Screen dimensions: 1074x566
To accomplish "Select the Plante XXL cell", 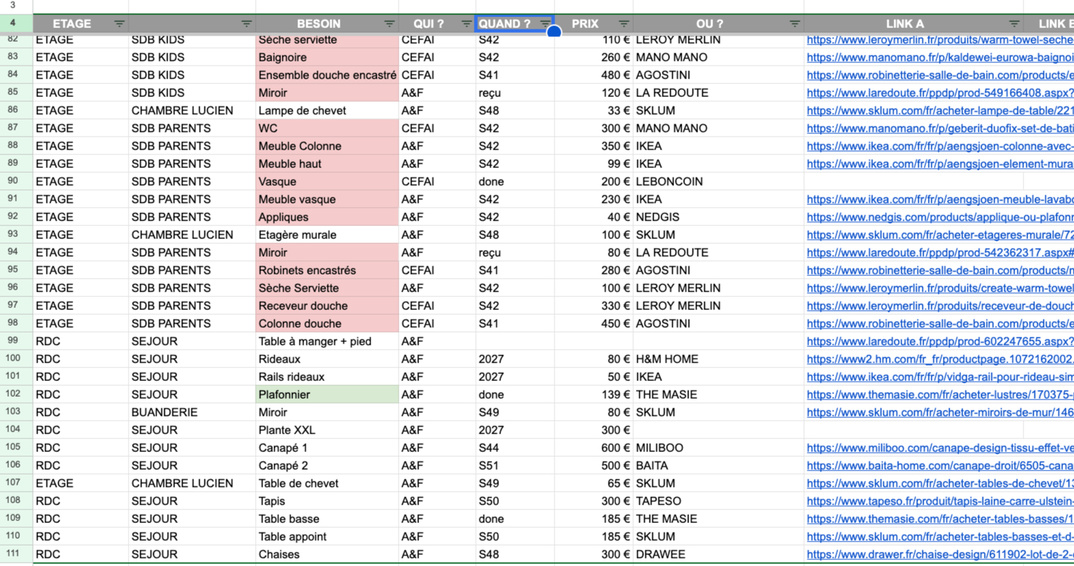I will (327, 430).
